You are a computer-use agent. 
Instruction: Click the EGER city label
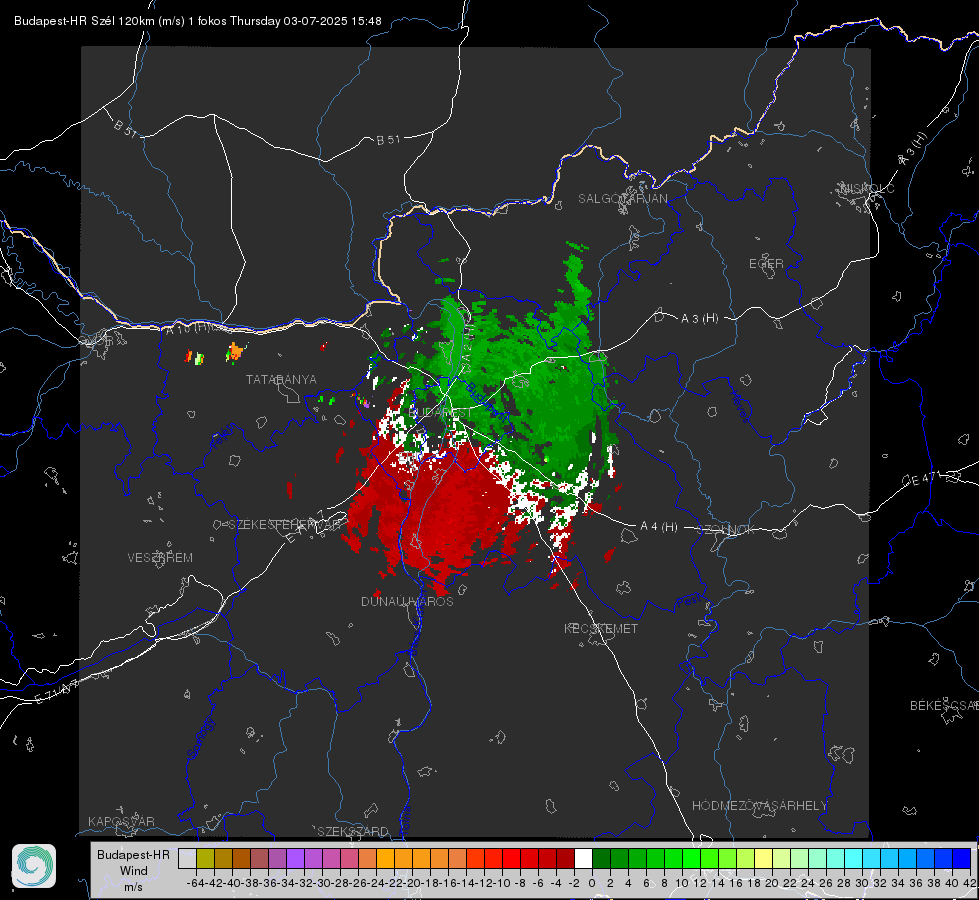pos(766,264)
